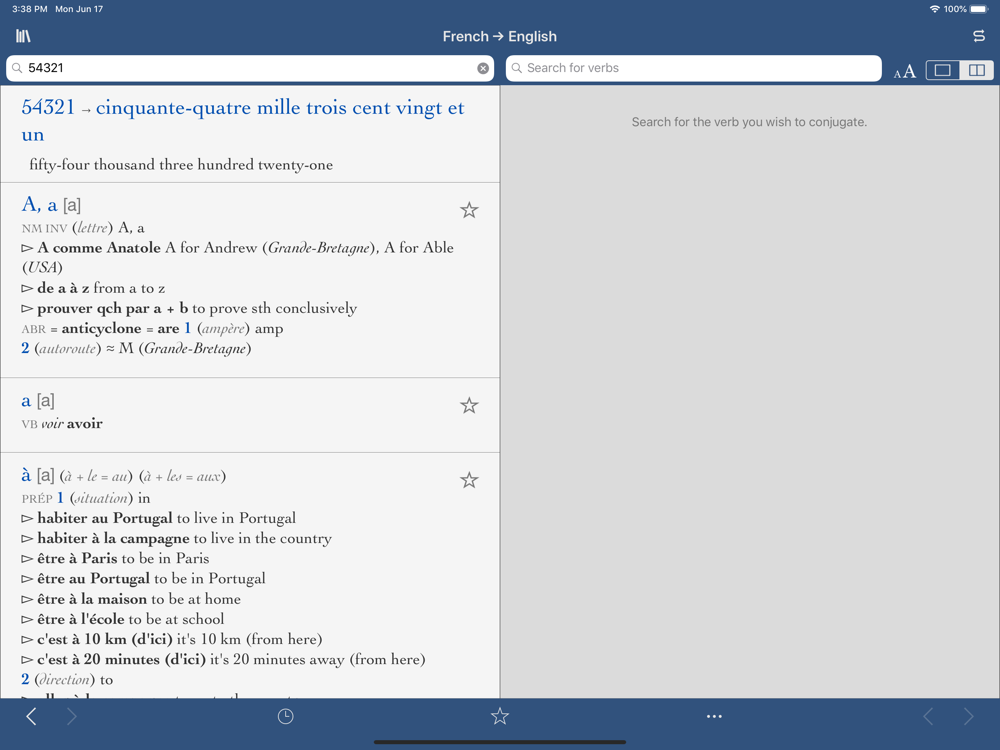This screenshot has height=750, width=1000.
Task: Open the font size AA control
Action: click(904, 71)
